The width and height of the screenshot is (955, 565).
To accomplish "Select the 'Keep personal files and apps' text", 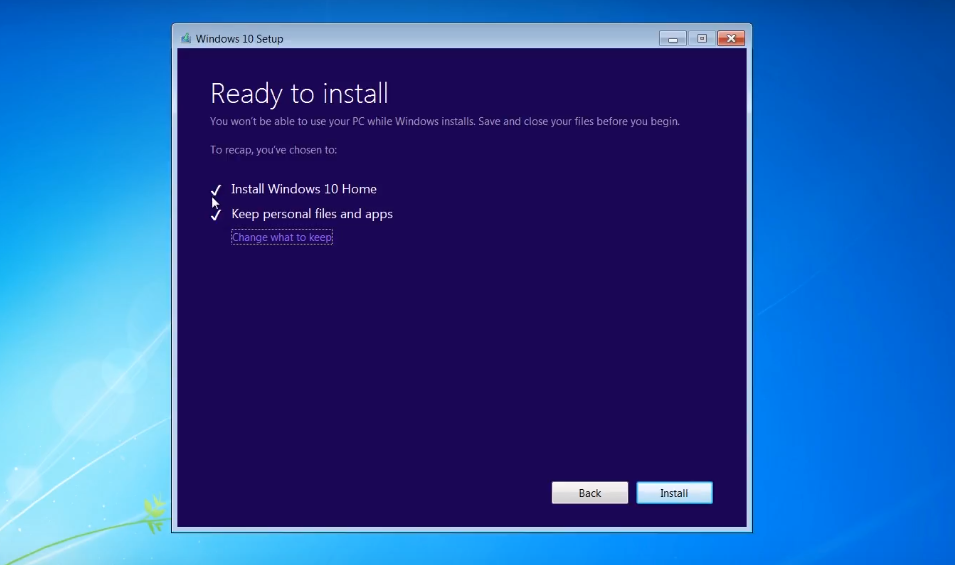I will point(312,214).
